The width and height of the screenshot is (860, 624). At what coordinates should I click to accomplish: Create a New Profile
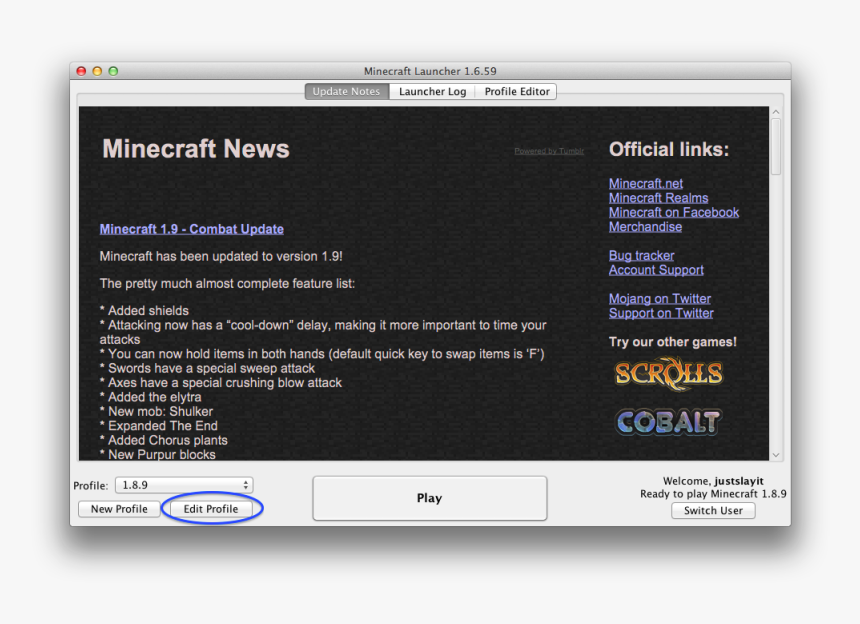(119, 508)
